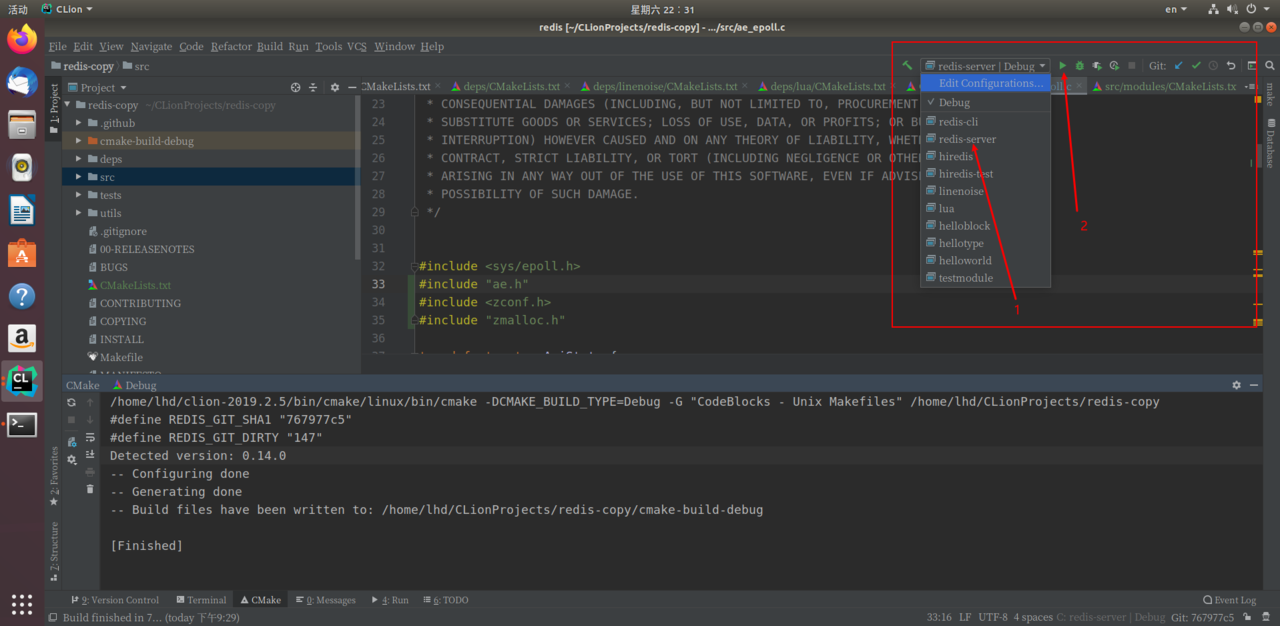The height and width of the screenshot is (626, 1280).
Task: Open Terminal from the Ubuntu dock
Action: click(x=22, y=425)
